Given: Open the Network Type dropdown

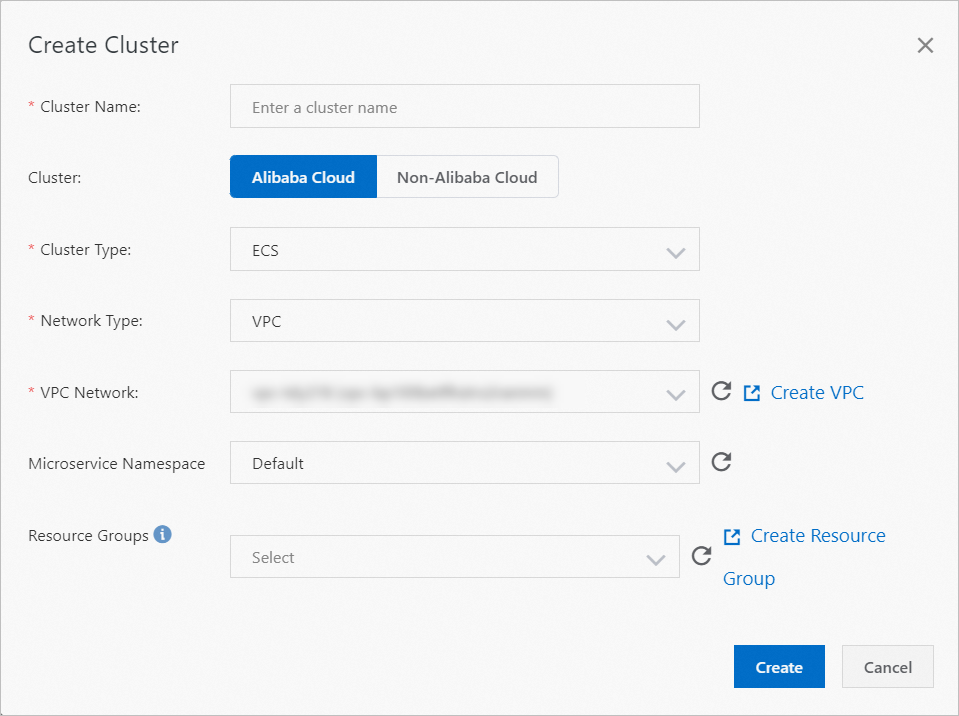Looking at the screenshot, I should pyautogui.click(x=465, y=320).
